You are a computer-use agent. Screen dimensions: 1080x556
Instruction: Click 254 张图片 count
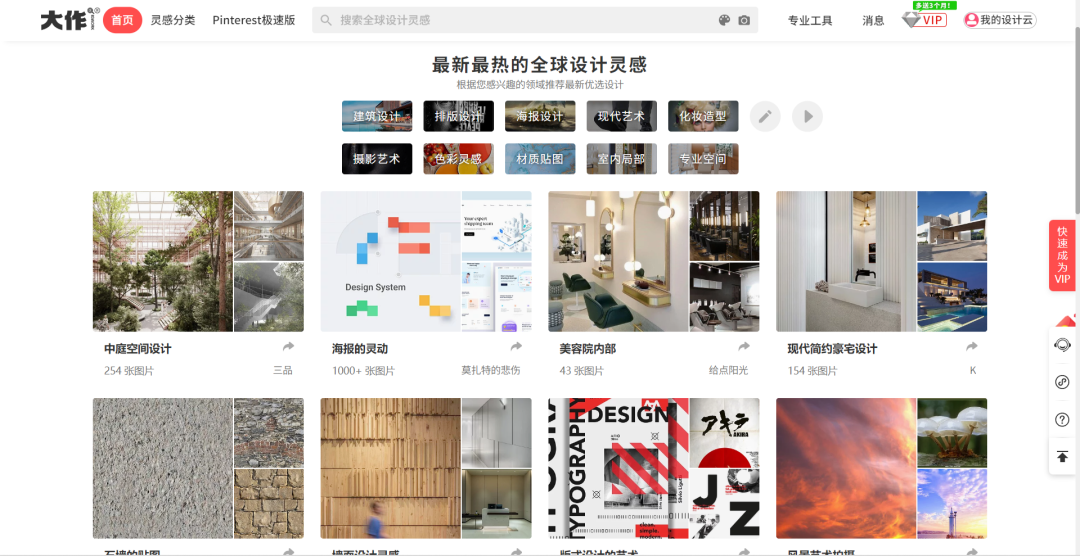129,371
